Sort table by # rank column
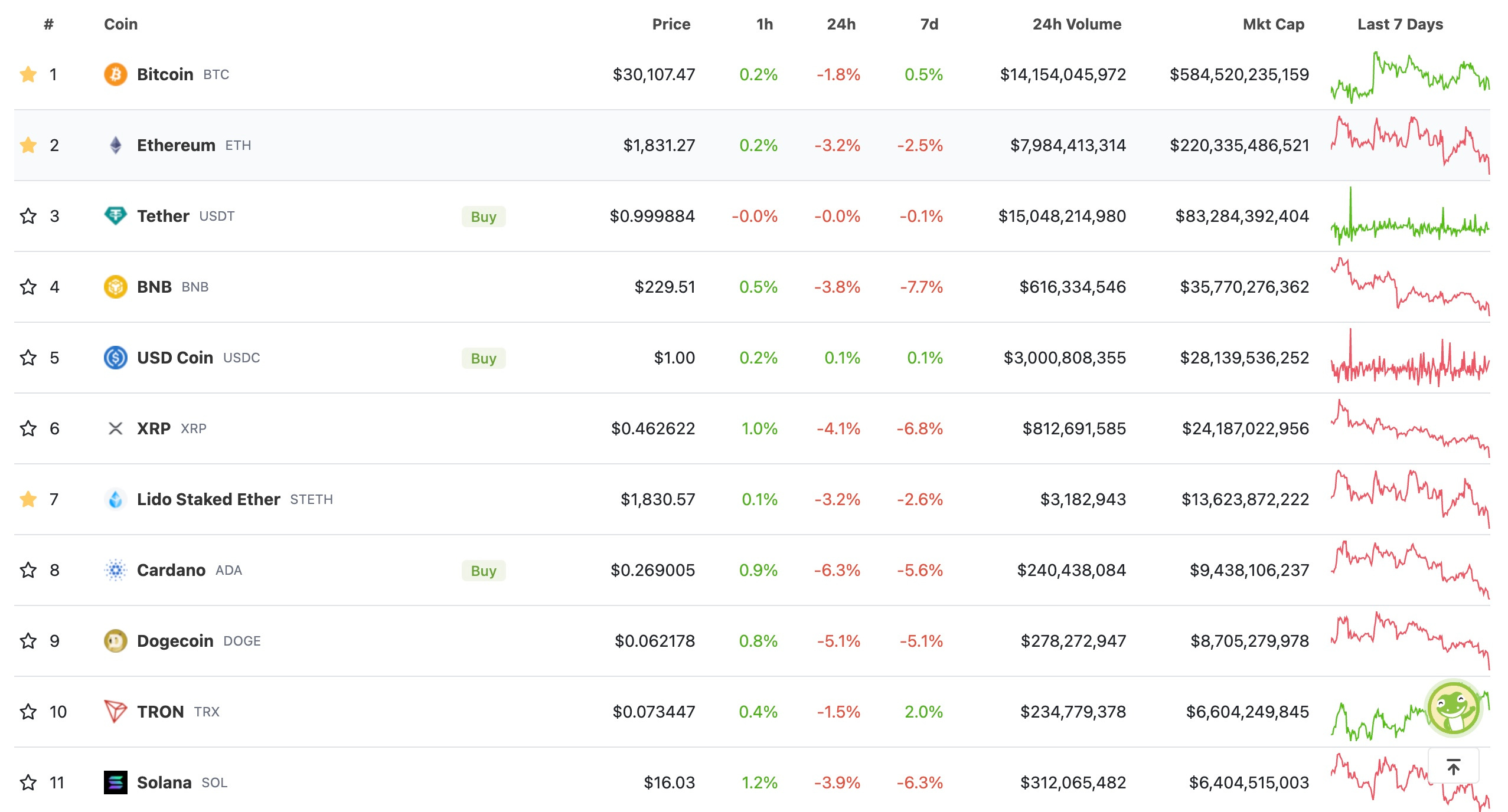The width and height of the screenshot is (1508, 812). (49, 24)
